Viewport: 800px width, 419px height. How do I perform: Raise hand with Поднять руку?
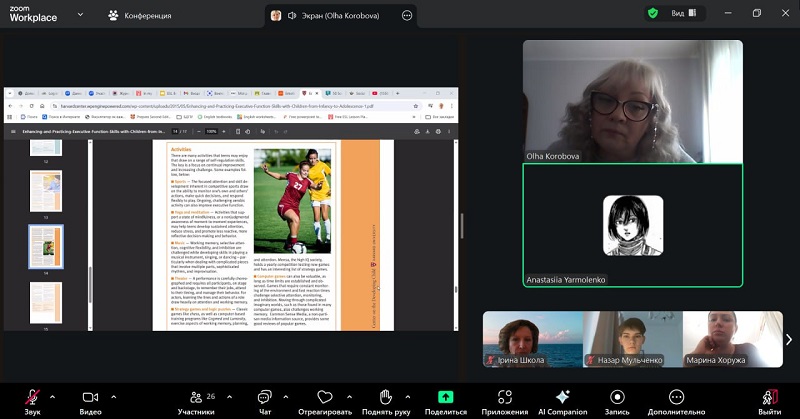pos(385,398)
